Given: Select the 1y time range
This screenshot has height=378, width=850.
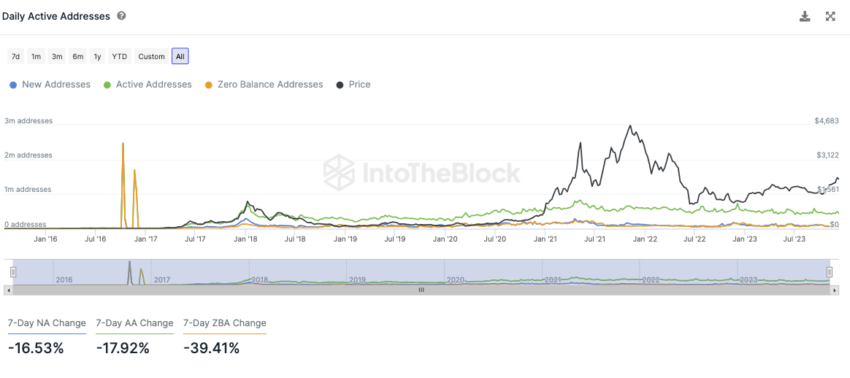Looking at the screenshot, I should 97,56.
